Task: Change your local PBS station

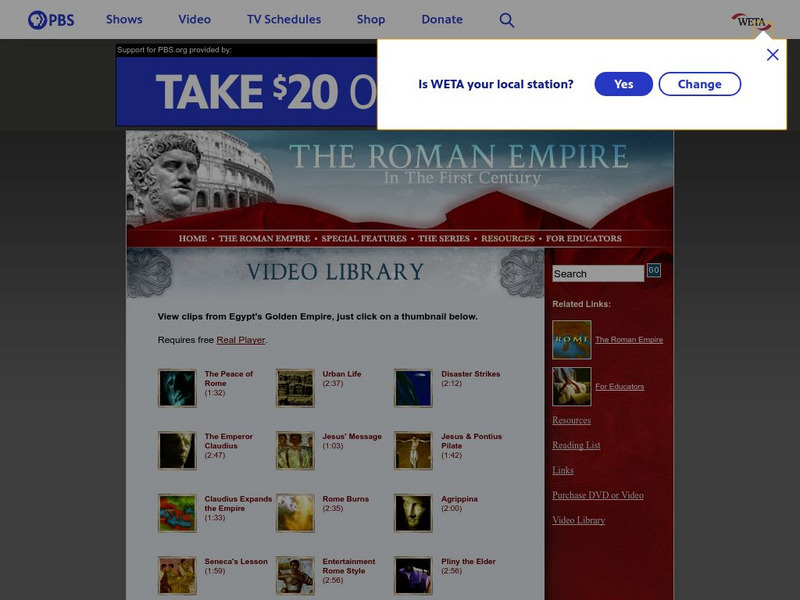Action: (x=699, y=84)
